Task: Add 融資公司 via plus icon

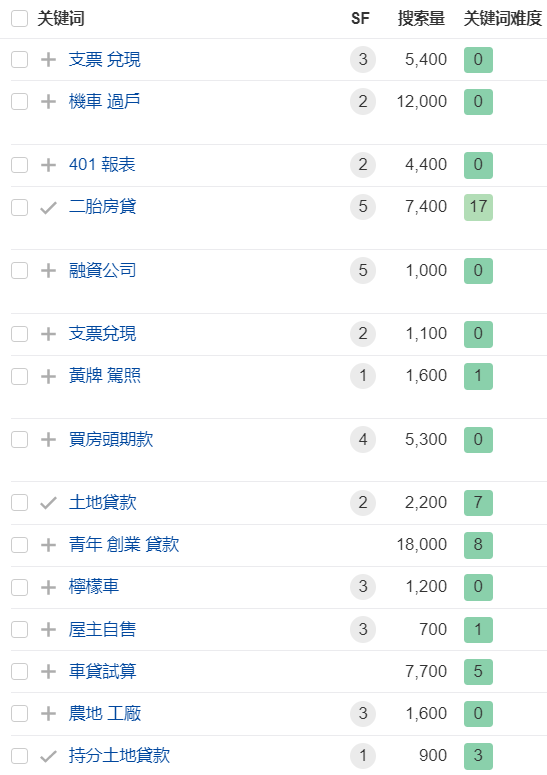Action: [48, 271]
